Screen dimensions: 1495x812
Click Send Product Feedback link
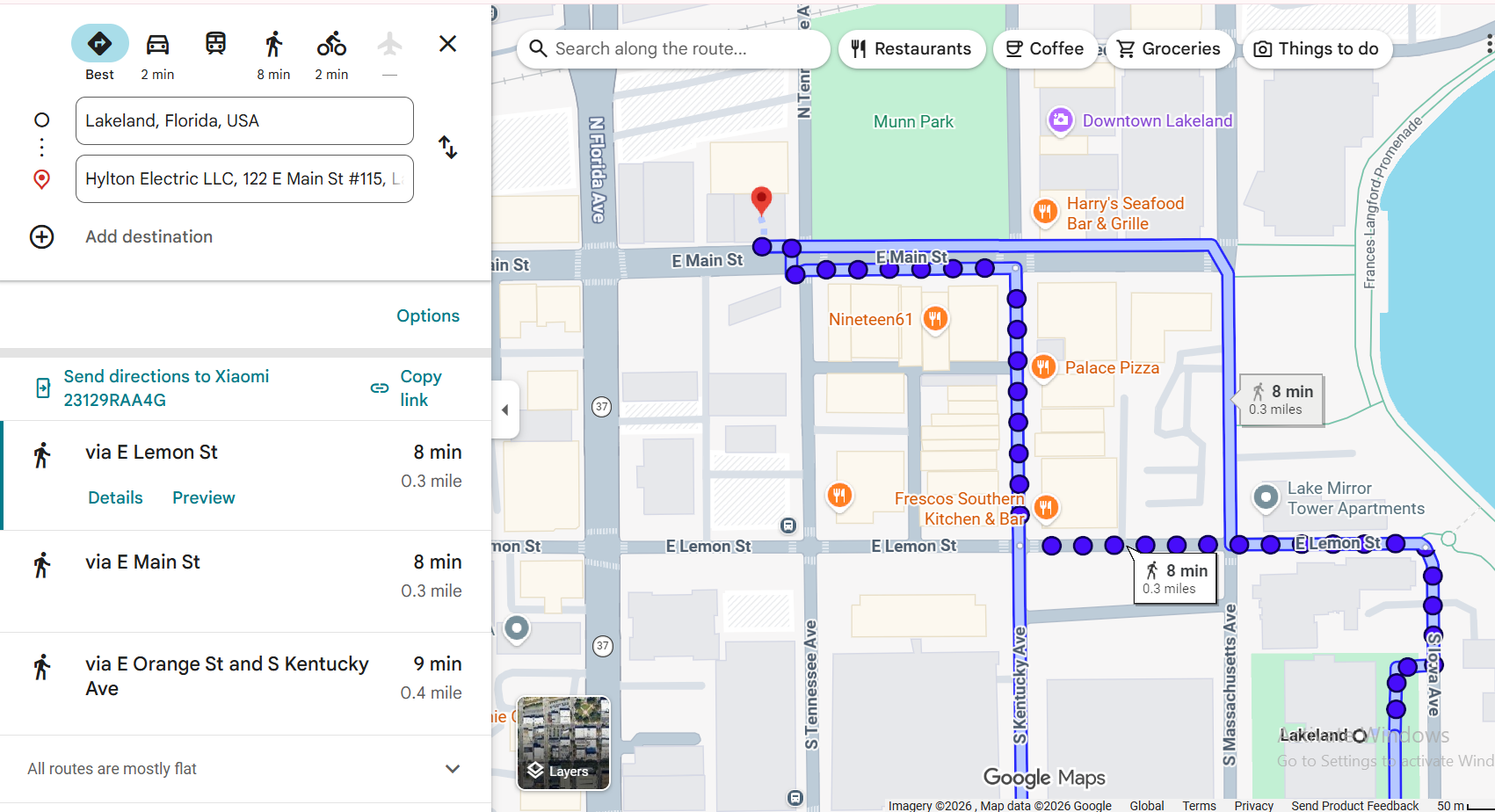1354,805
